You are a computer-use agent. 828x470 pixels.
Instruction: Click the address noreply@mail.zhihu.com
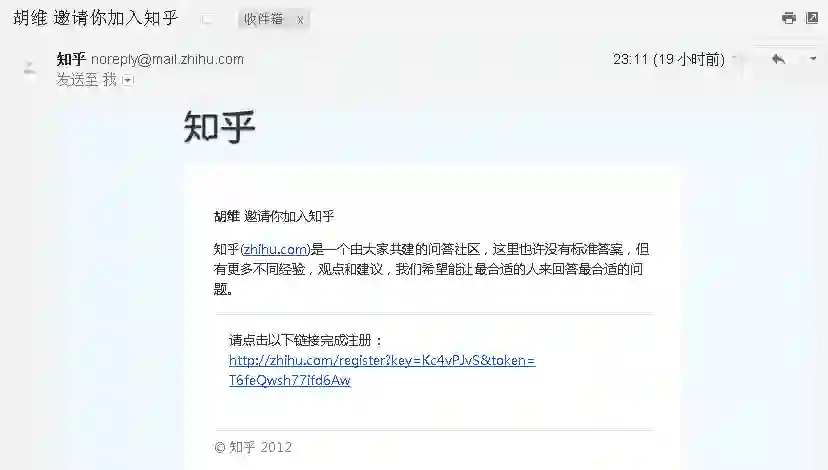click(x=167, y=59)
